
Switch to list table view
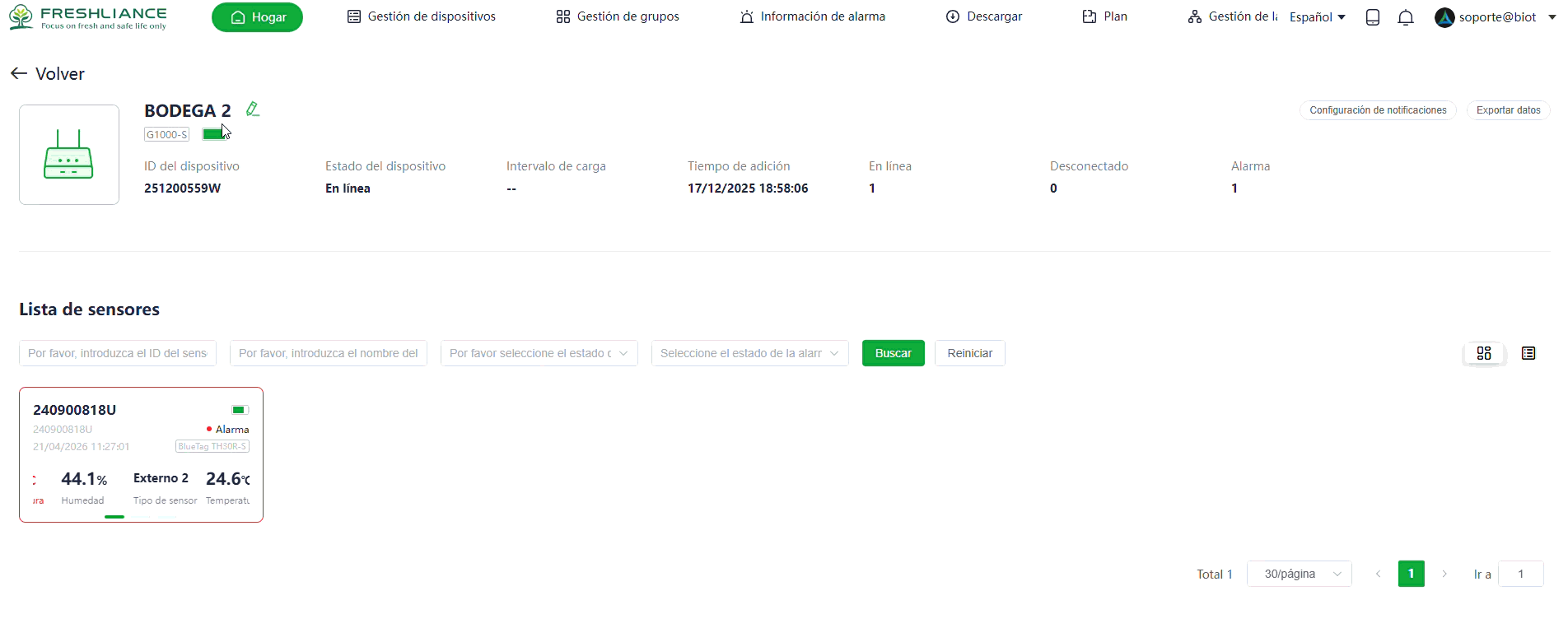click(1528, 353)
